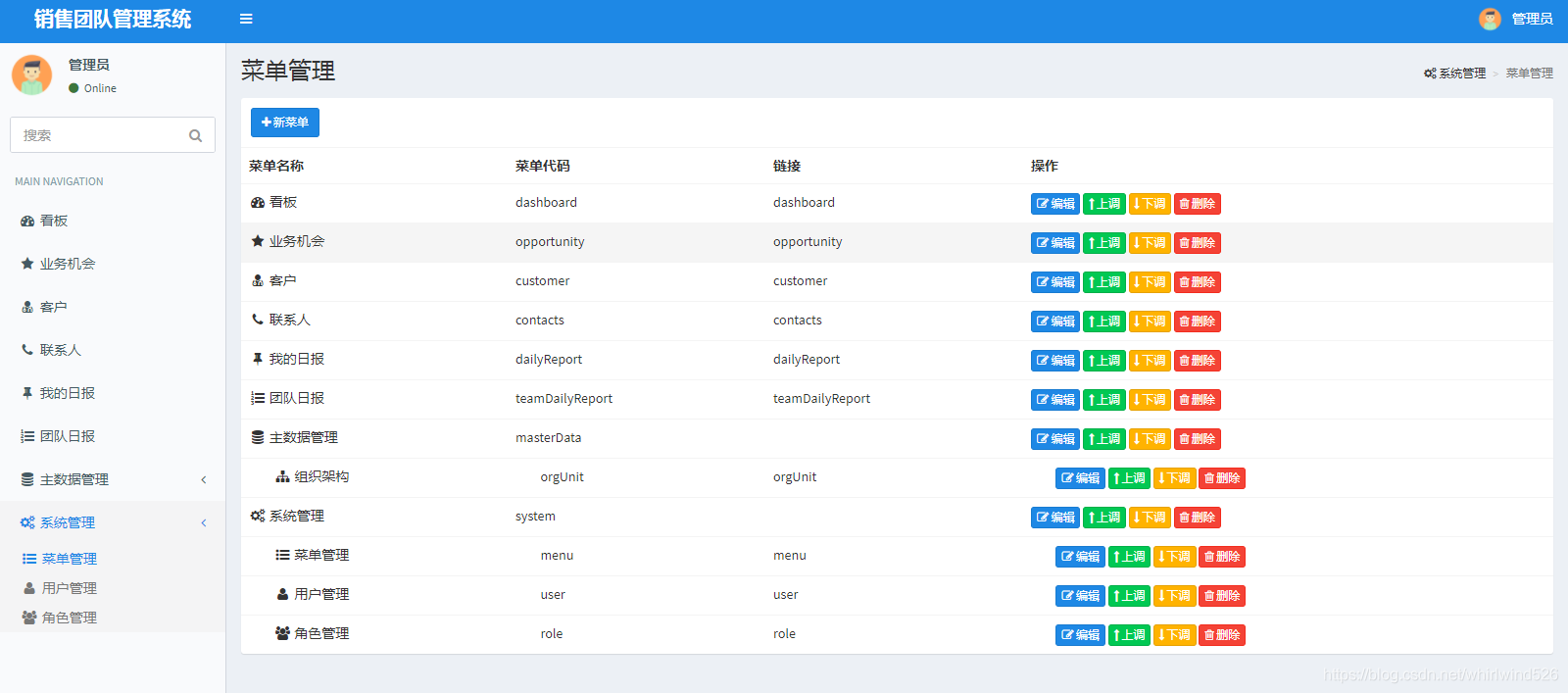1568x693 pixels.
Task: Edit the 客户 customer row
Action: (1055, 282)
